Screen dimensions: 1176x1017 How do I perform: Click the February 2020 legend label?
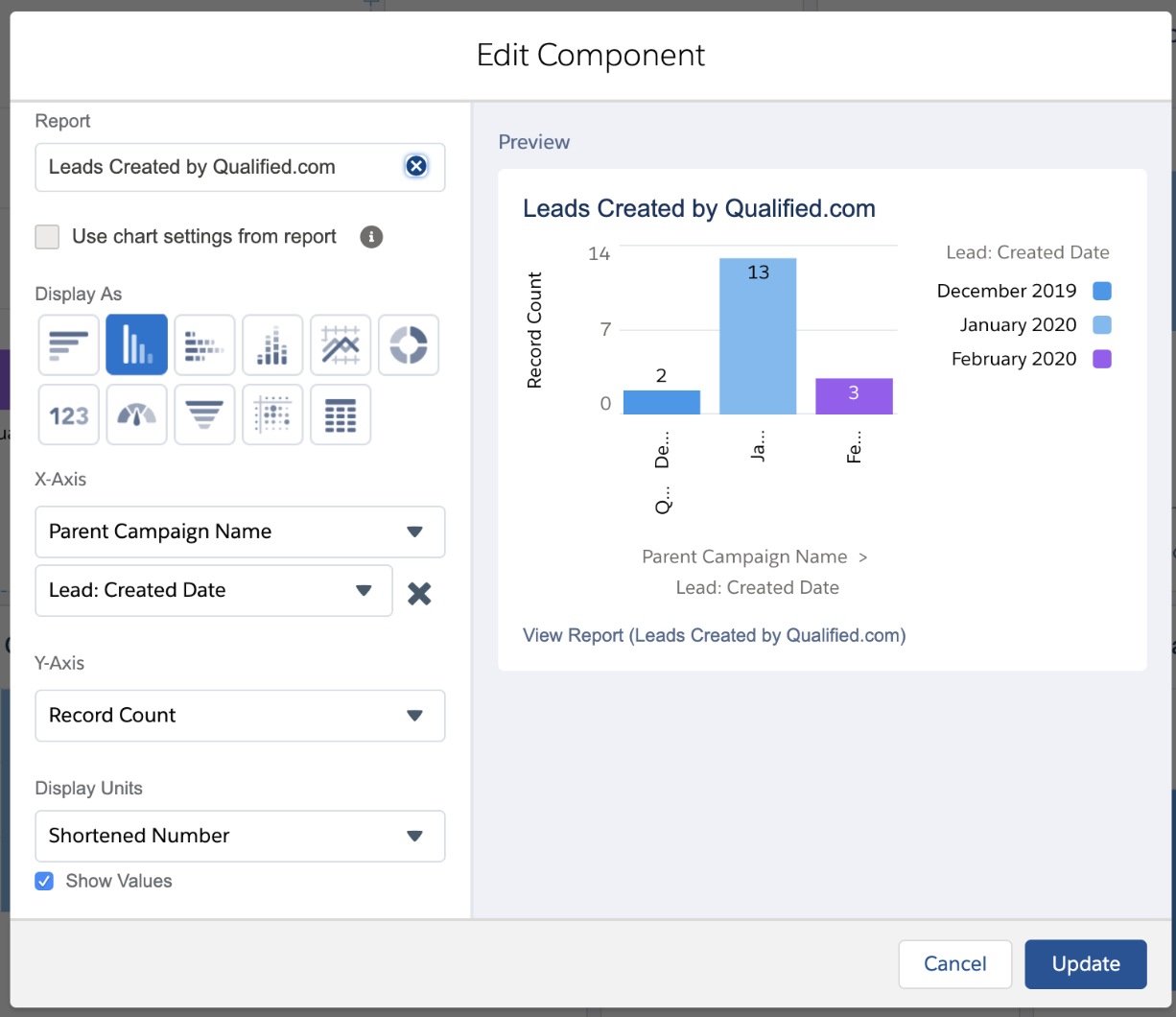(1014, 359)
